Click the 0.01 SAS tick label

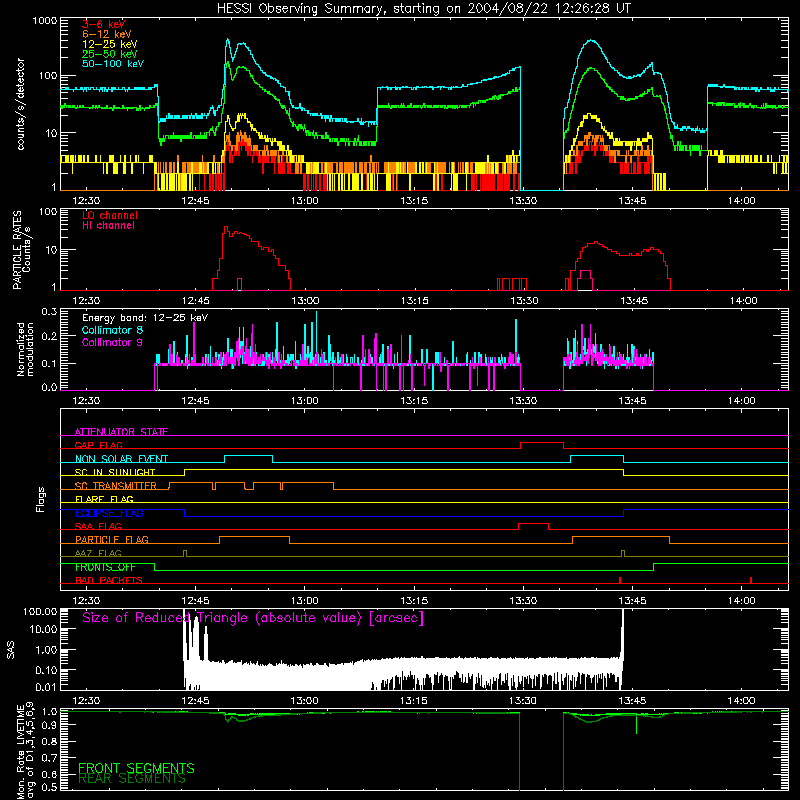click(x=46, y=687)
